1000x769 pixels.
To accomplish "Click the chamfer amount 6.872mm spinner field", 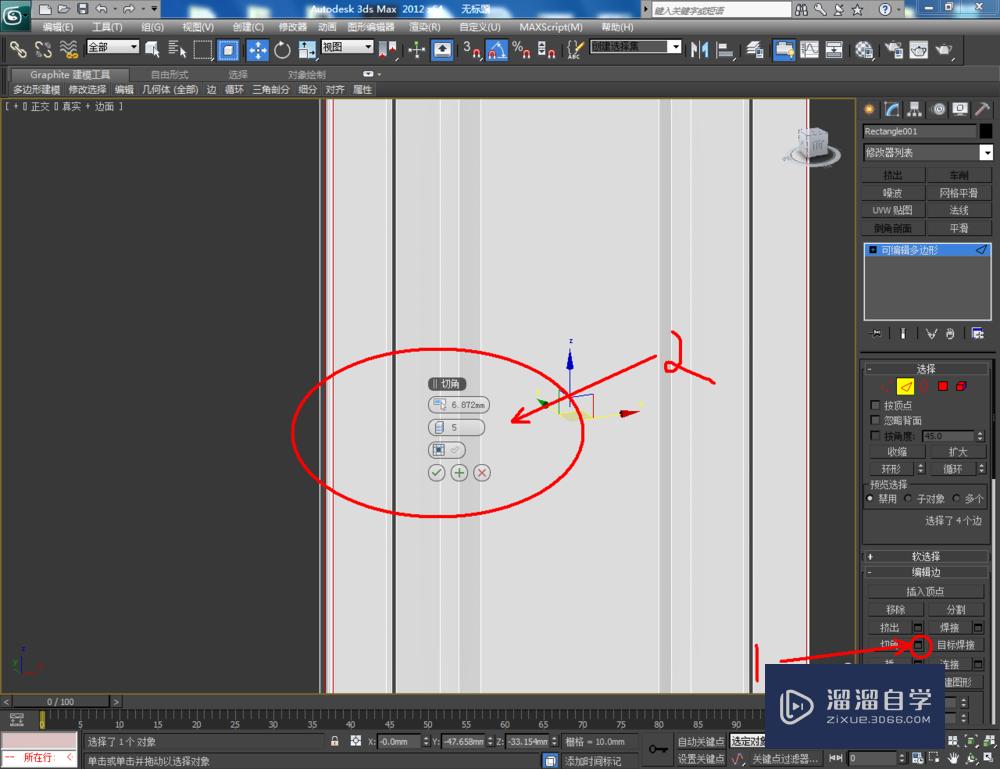I will pyautogui.click(x=459, y=405).
